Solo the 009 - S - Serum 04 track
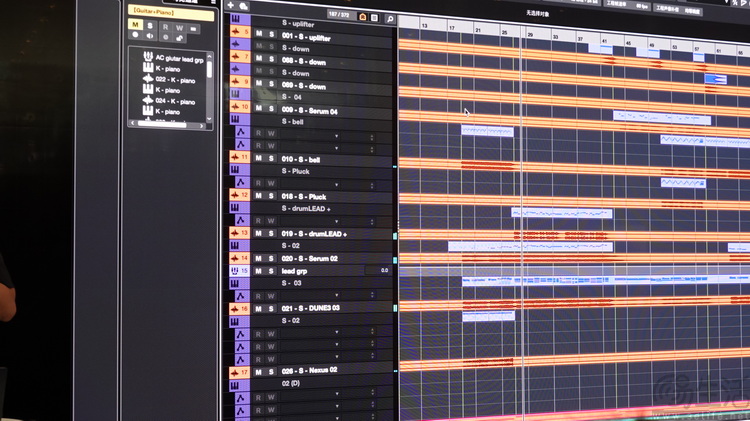 click(x=271, y=109)
